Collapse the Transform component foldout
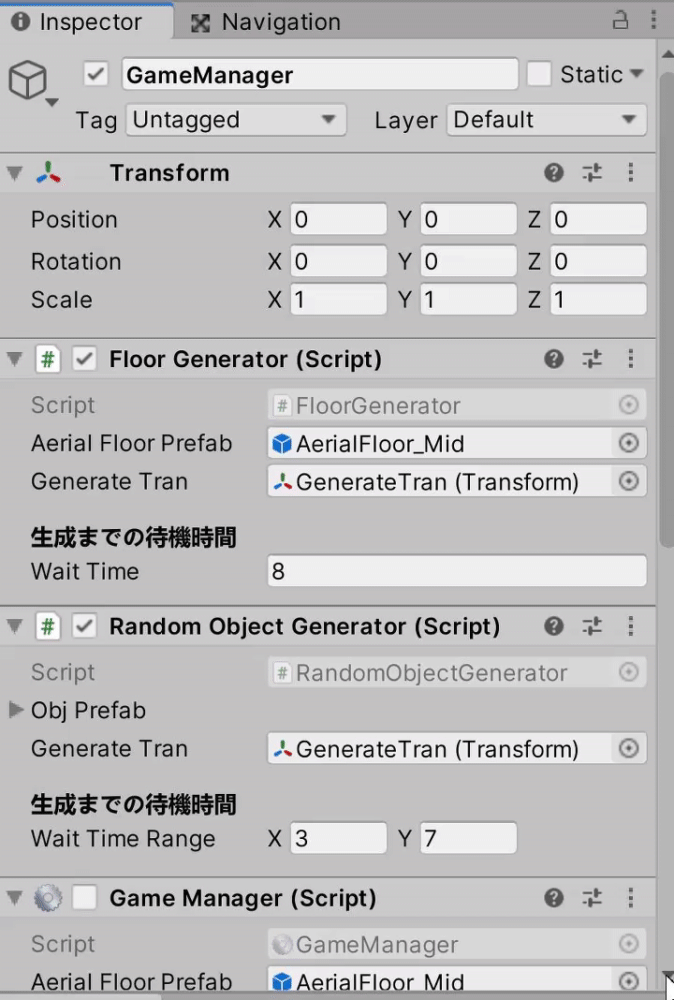This screenshot has width=674, height=1000. click(x=15, y=173)
